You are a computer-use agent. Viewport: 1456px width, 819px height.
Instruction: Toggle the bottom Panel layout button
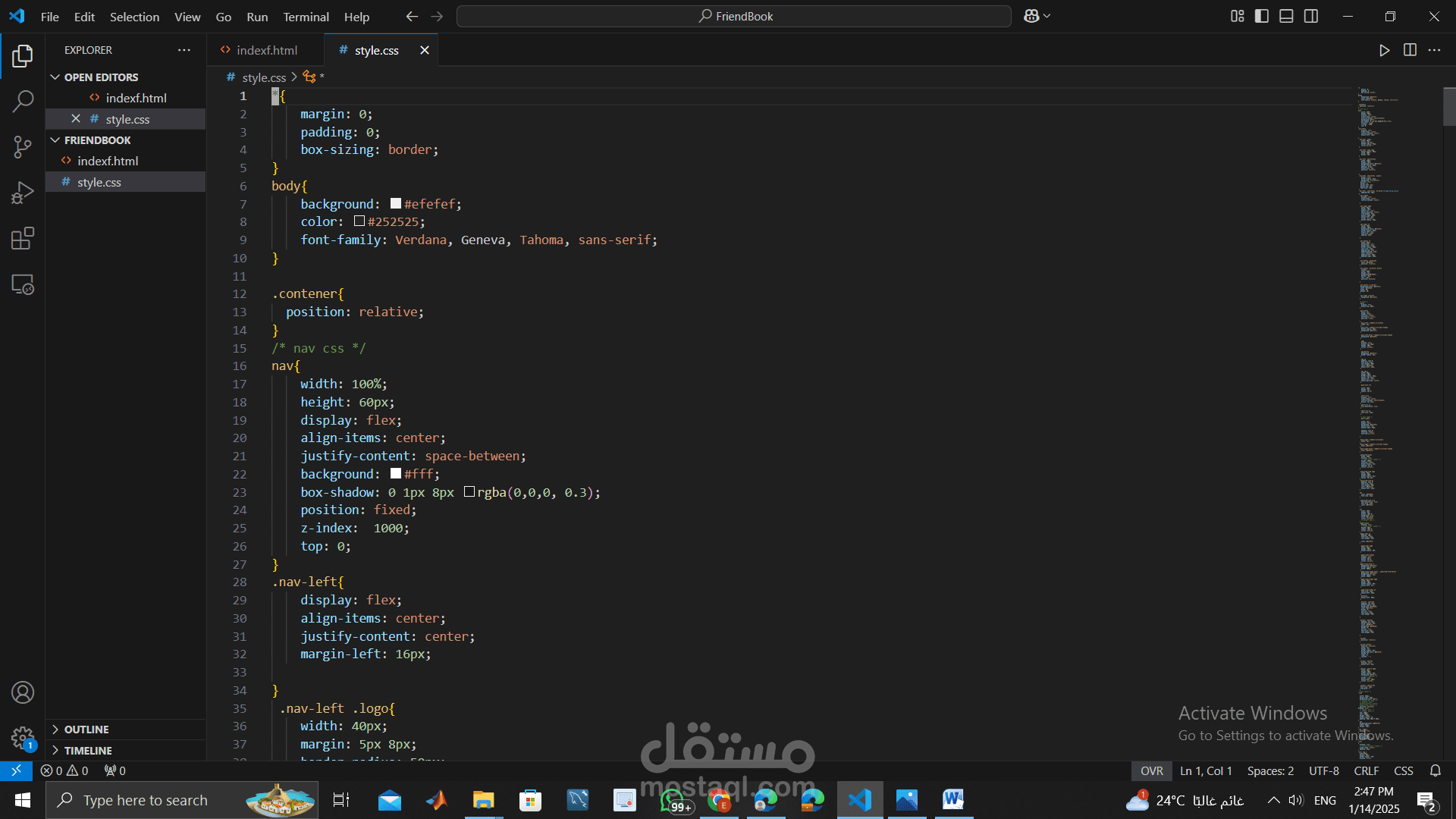(1286, 16)
